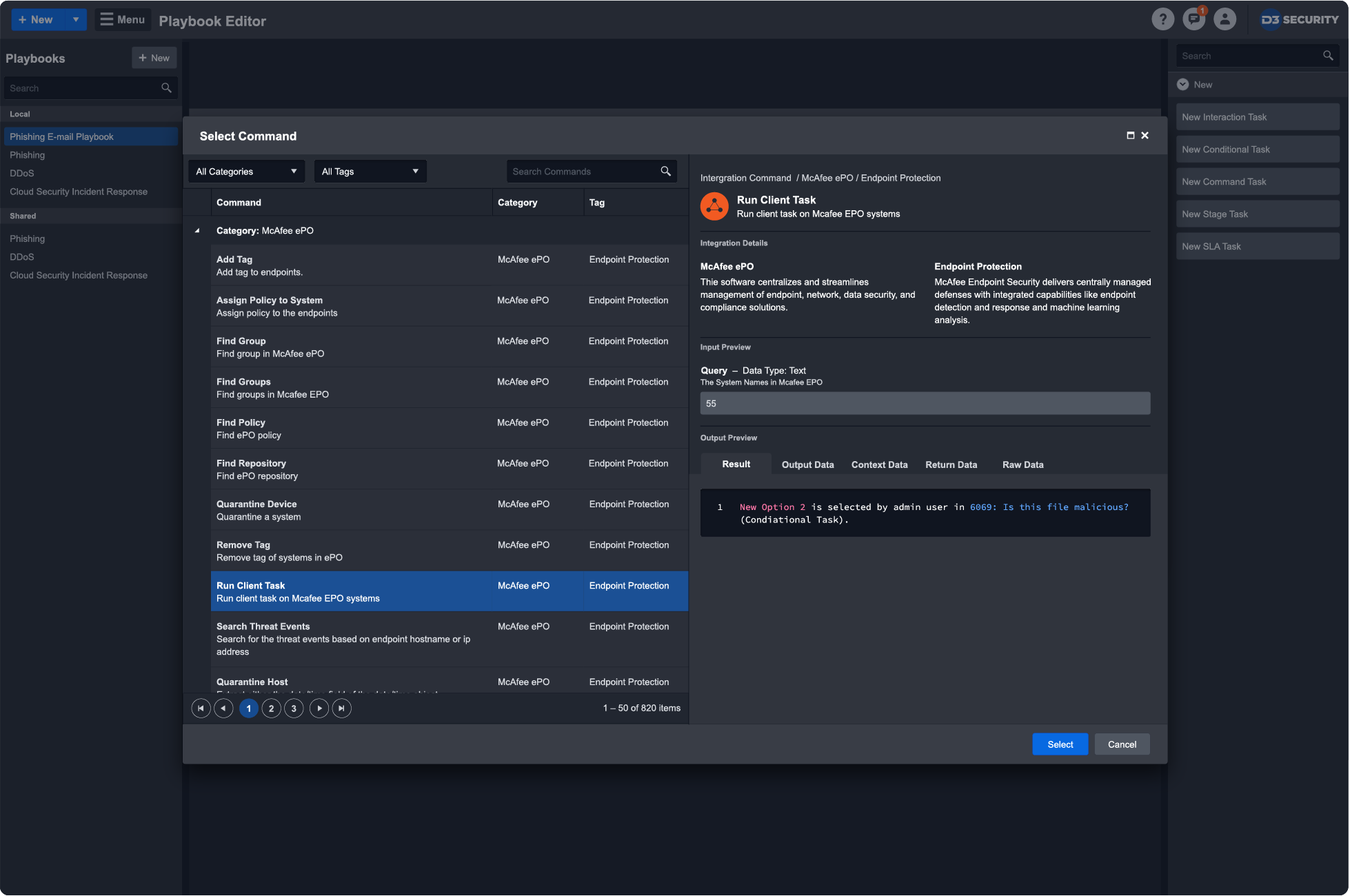Open Phishing playbook under Local

click(27, 155)
